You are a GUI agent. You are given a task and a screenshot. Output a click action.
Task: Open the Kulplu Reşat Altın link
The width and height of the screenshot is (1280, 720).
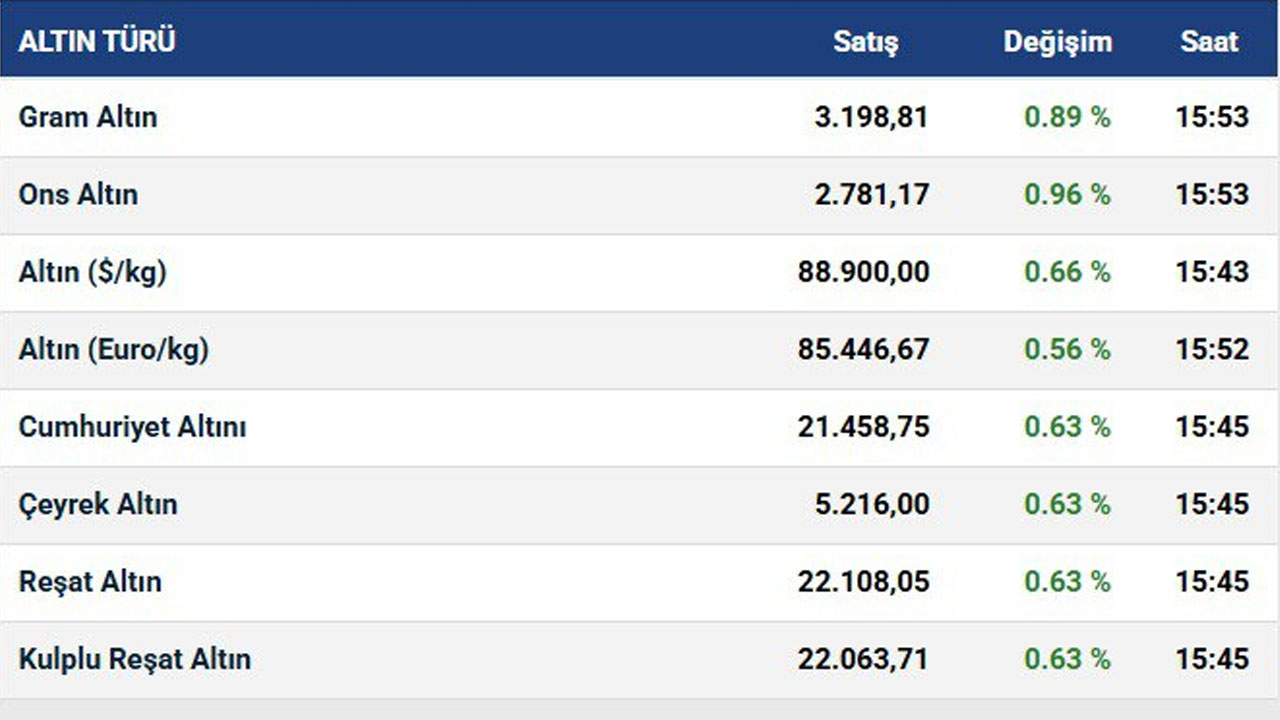135,659
